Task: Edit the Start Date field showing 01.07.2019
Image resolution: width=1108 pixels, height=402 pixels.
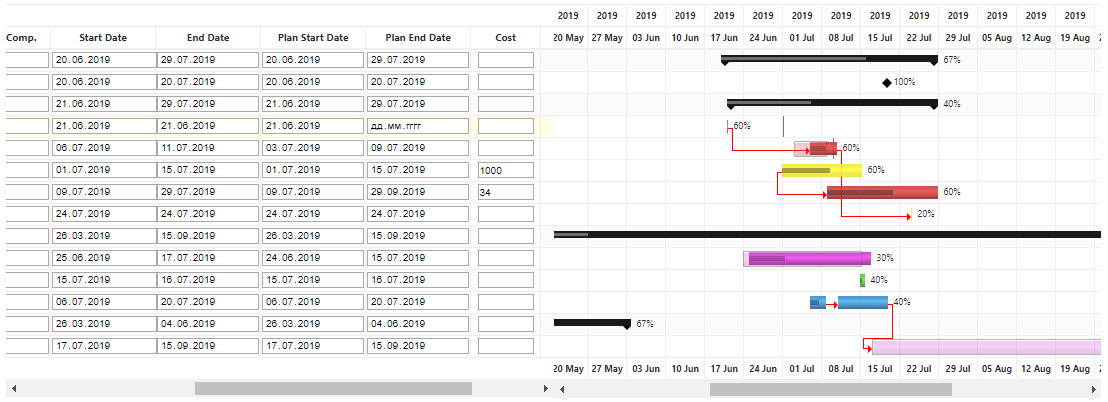Action: pyautogui.click(x=103, y=170)
